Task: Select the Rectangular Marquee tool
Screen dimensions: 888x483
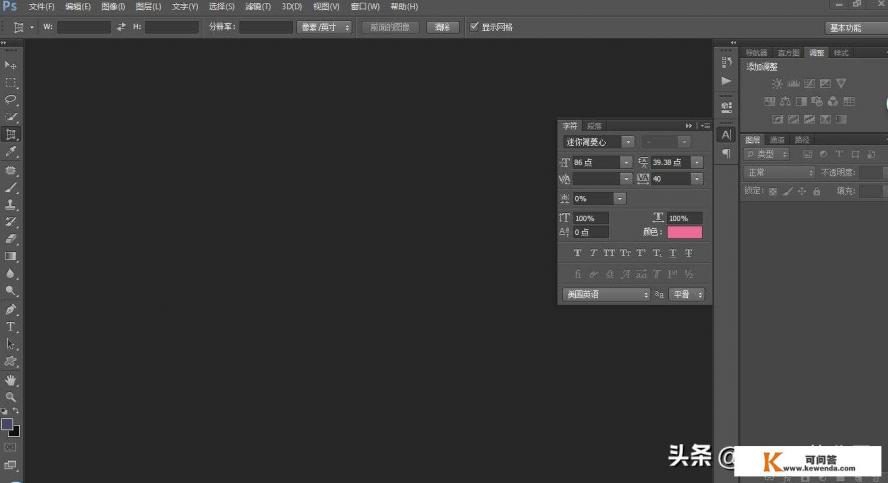Action: 10,83
